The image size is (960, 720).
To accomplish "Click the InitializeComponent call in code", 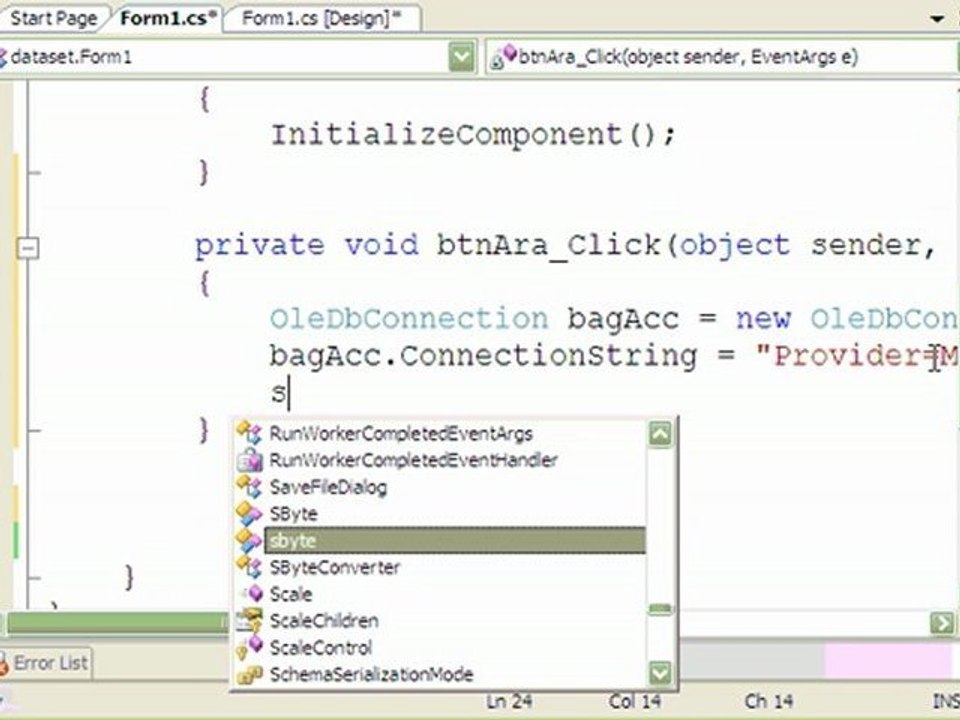I will [x=473, y=135].
